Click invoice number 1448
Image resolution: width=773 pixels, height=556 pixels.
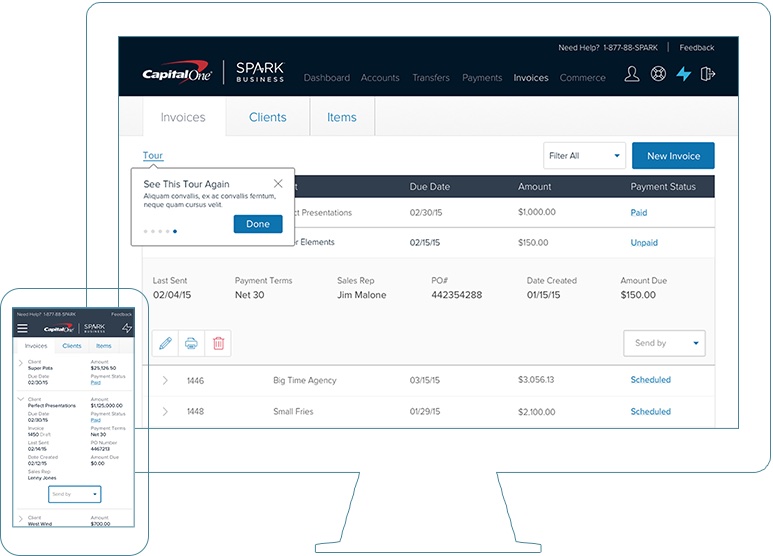click(x=195, y=411)
